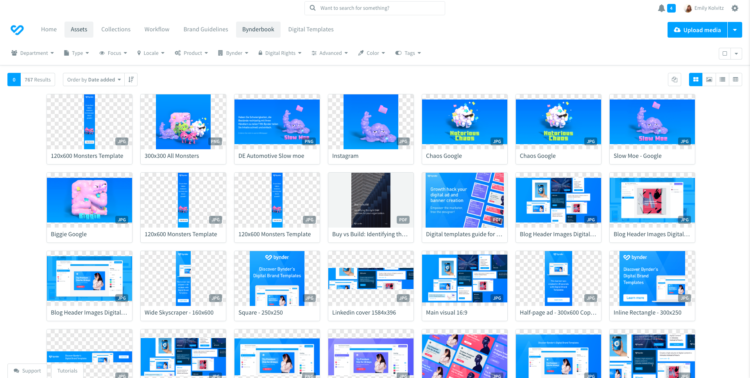Click the Upload media button
The height and width of the screenshot is (378, 750).
pyautogui.click(x=697, y=30)
